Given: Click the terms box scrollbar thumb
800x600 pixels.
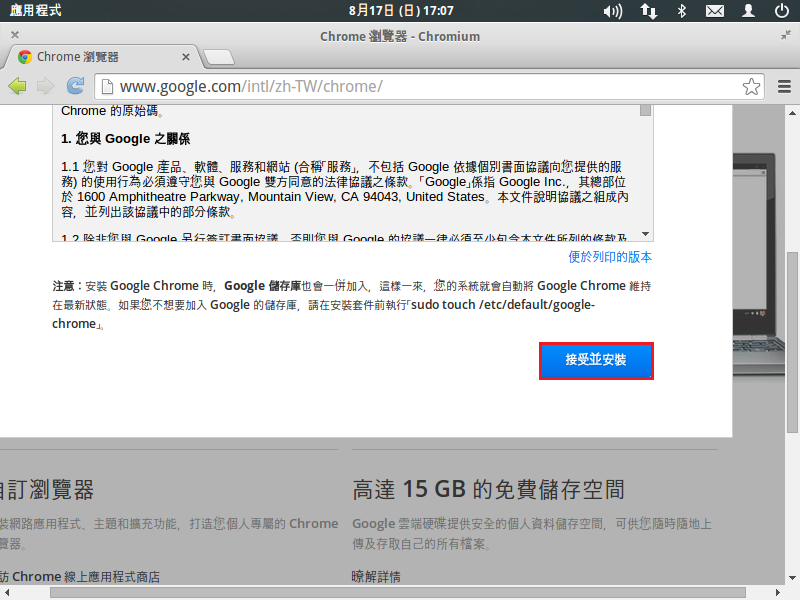Looking at the screenshot, I should coord(645,110).
